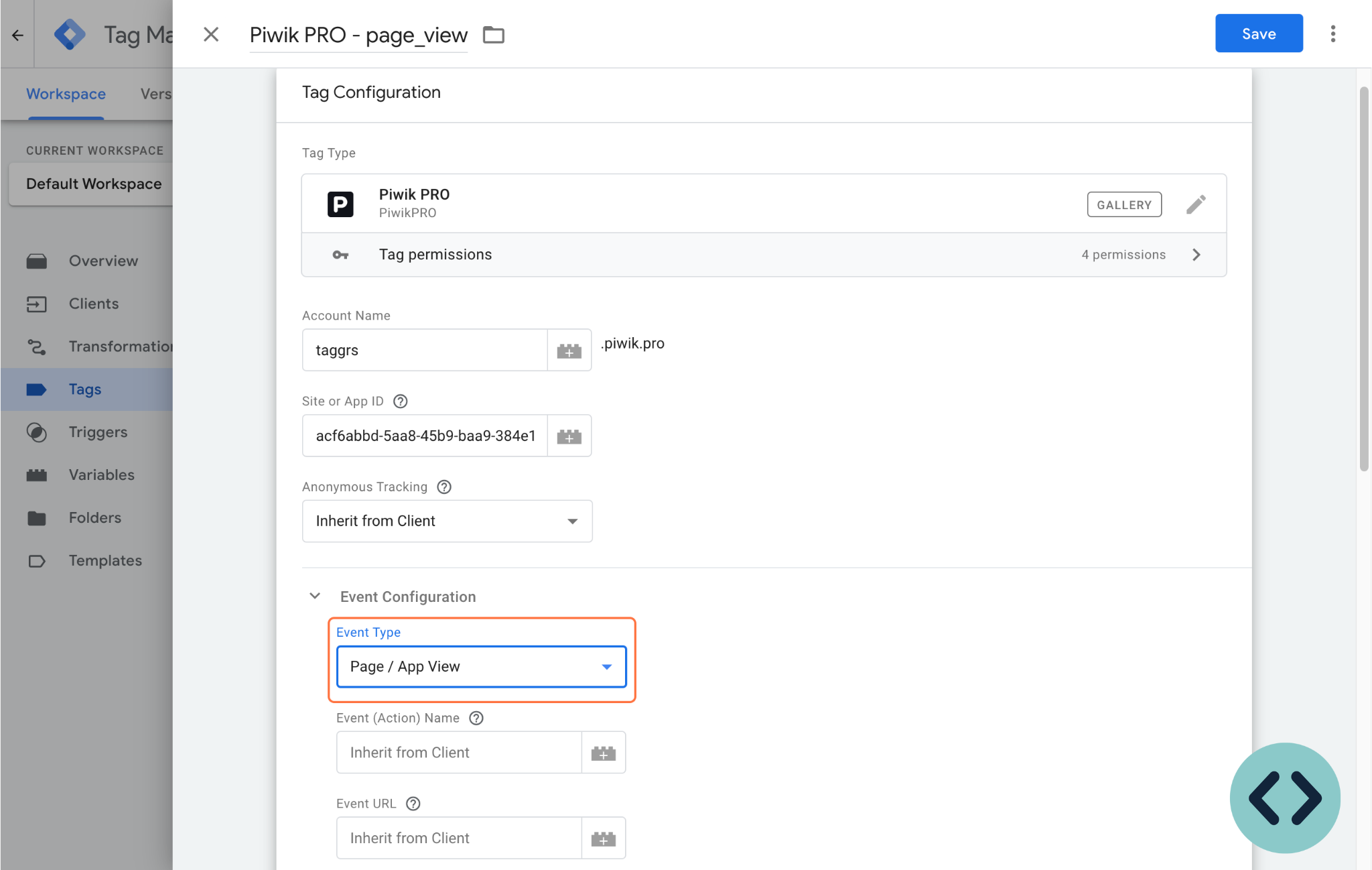Open help for Anonymous Tracking
The height and width of the screenshot is (870, 1372).
pos(444,487)
